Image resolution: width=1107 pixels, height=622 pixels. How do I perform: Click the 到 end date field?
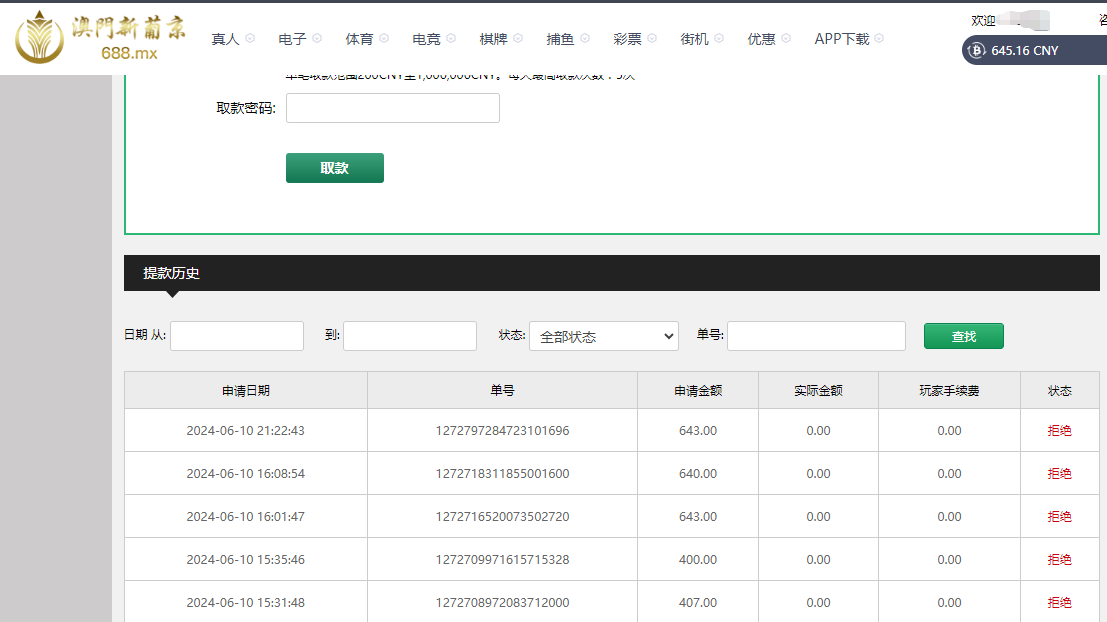[409, 336]
